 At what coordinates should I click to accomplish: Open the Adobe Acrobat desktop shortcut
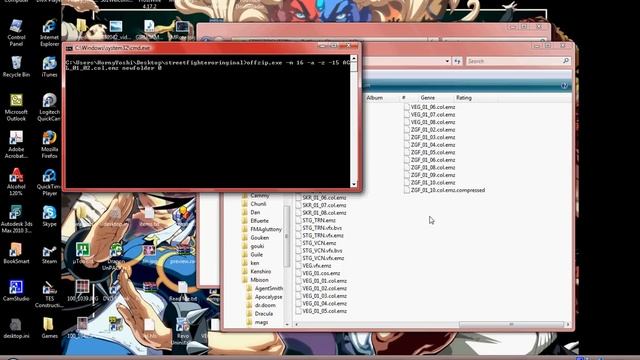pos(16,145)
